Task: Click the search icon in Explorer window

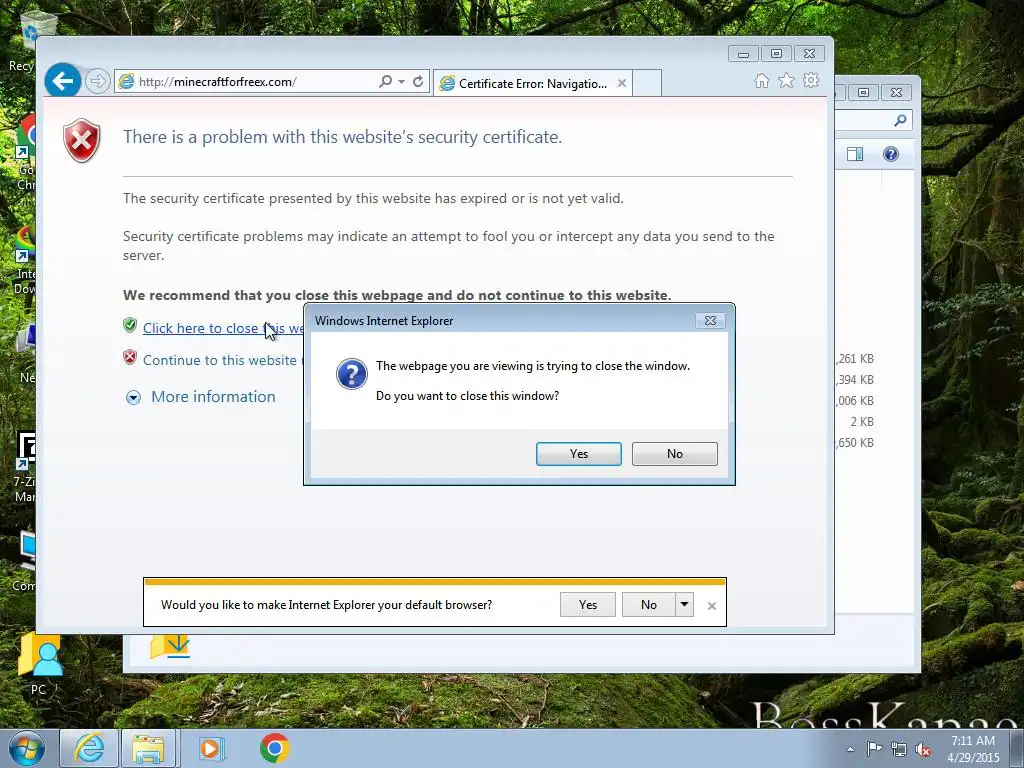Action: [901, 120]
